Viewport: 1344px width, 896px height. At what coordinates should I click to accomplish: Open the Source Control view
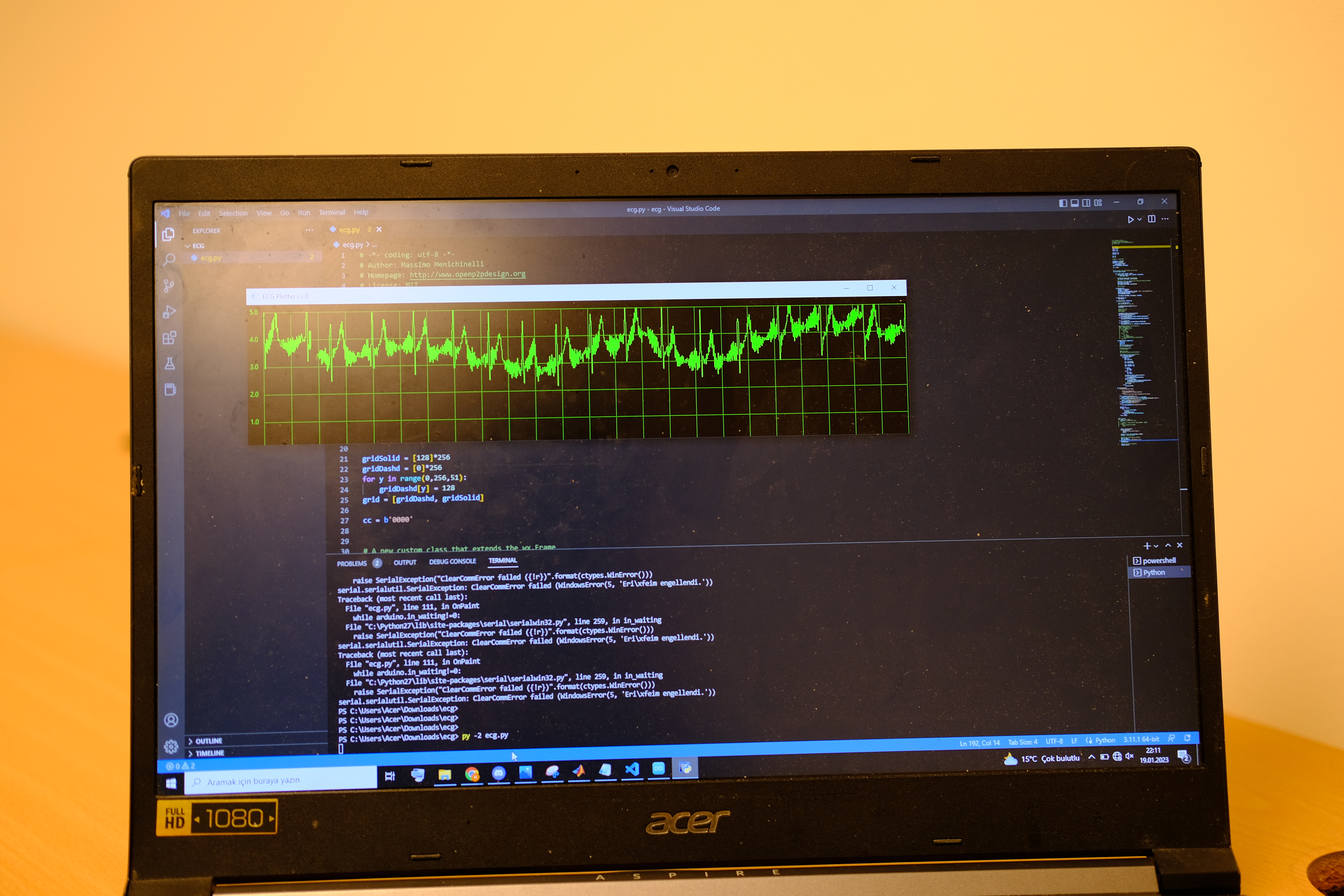click(x=169, y=286)
